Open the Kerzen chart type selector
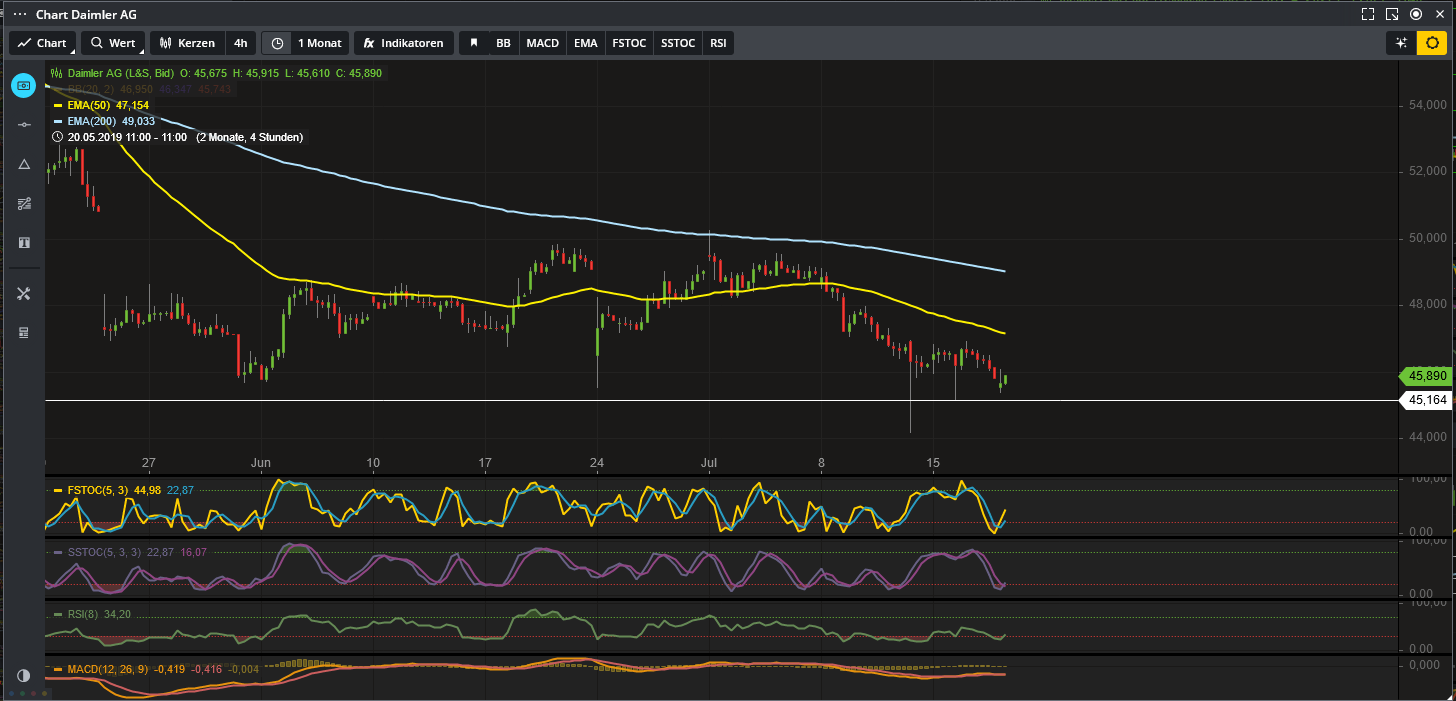Viewport: 1456px width, 701px height. coord(186,43)
